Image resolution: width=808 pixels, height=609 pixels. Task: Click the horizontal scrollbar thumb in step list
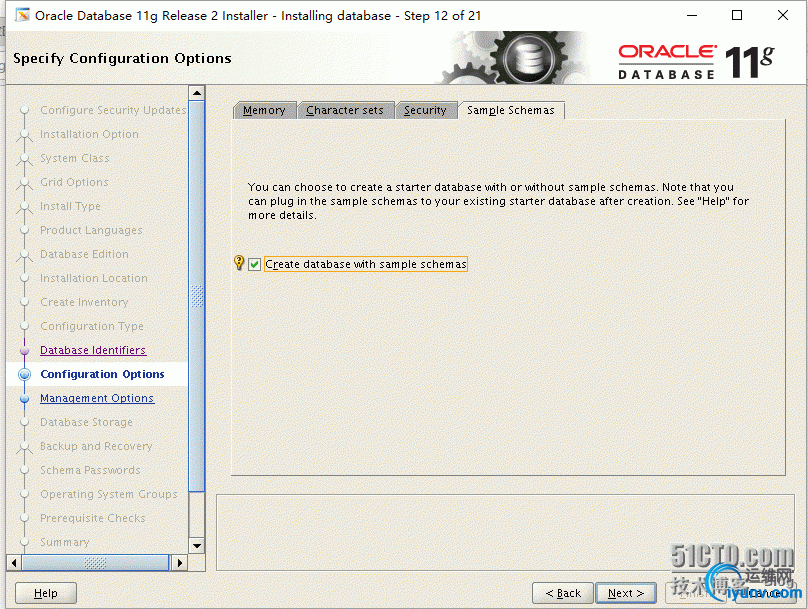pos(95,563)
